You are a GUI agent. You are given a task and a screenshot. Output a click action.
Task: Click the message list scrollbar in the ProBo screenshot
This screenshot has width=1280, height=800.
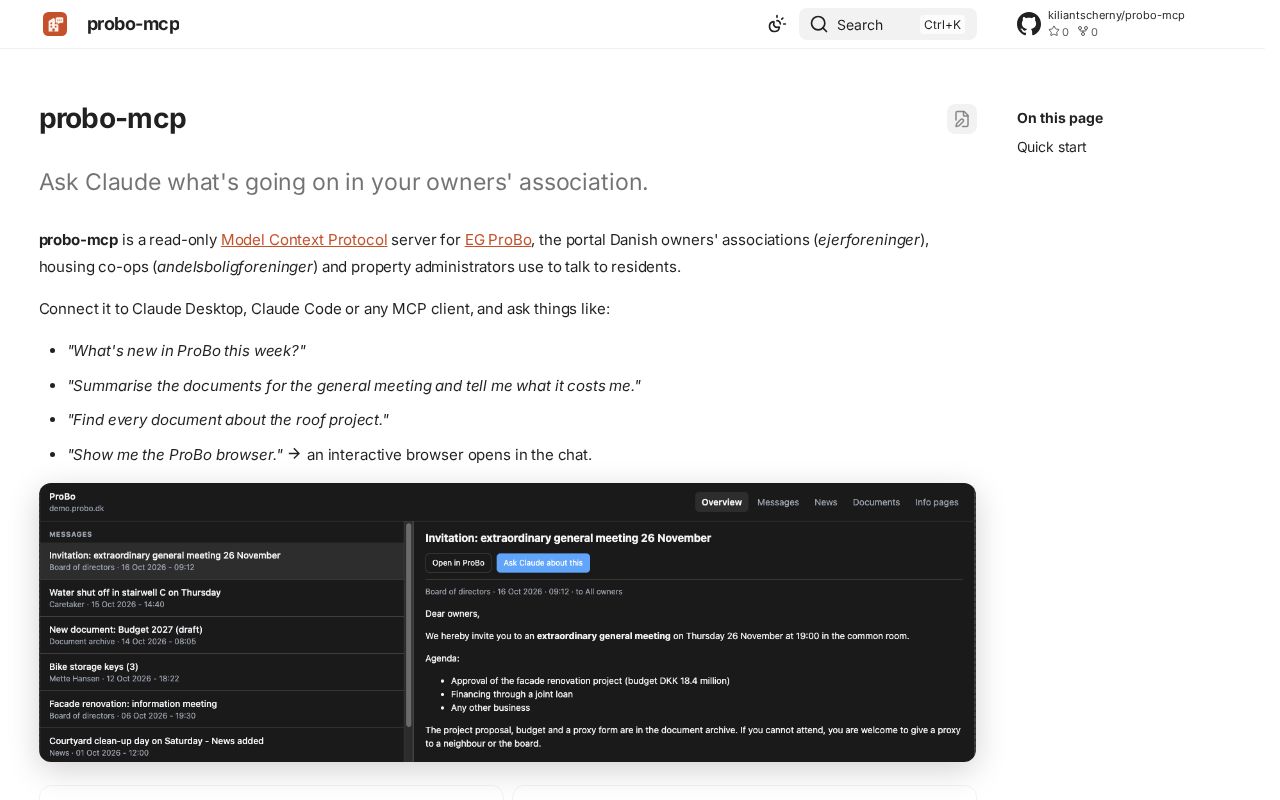tap(408, 625)
